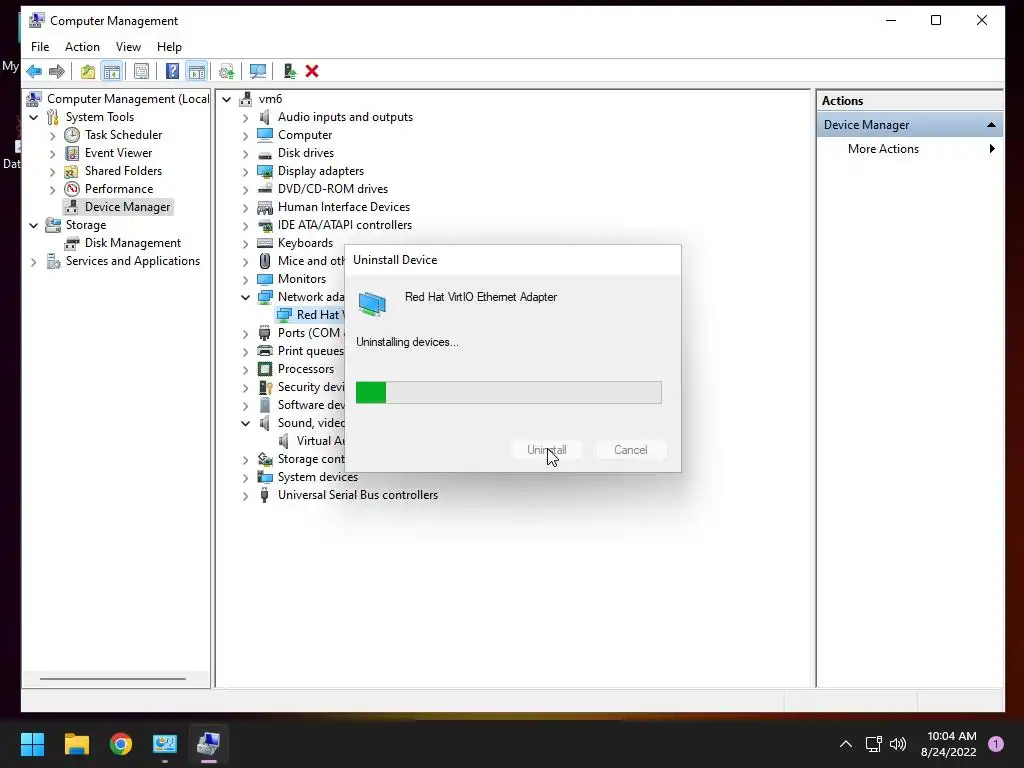Click the left pane horizontal scrollbar

pos(112,679)
